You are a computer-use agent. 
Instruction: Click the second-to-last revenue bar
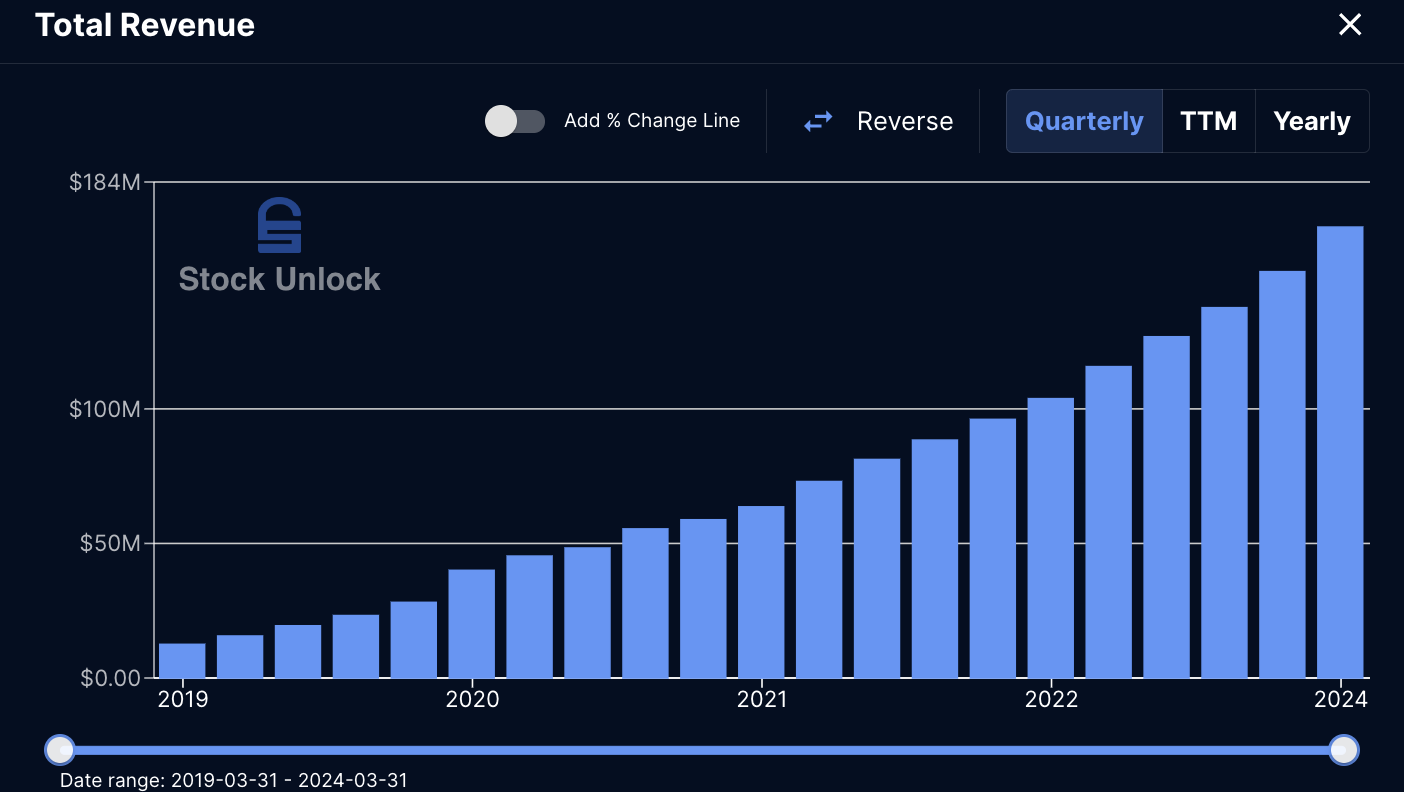pos(1282,474)
